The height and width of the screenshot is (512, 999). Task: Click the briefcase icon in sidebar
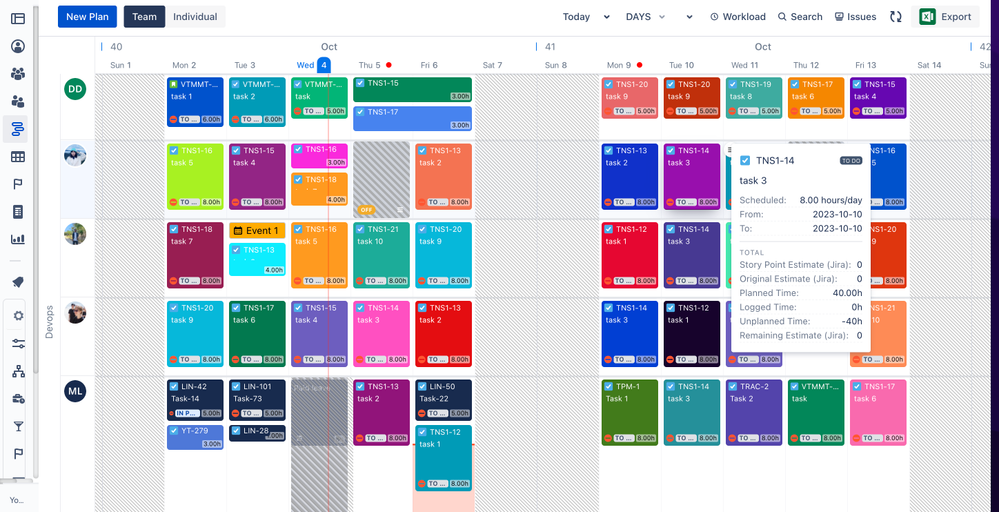click(18, 399)
